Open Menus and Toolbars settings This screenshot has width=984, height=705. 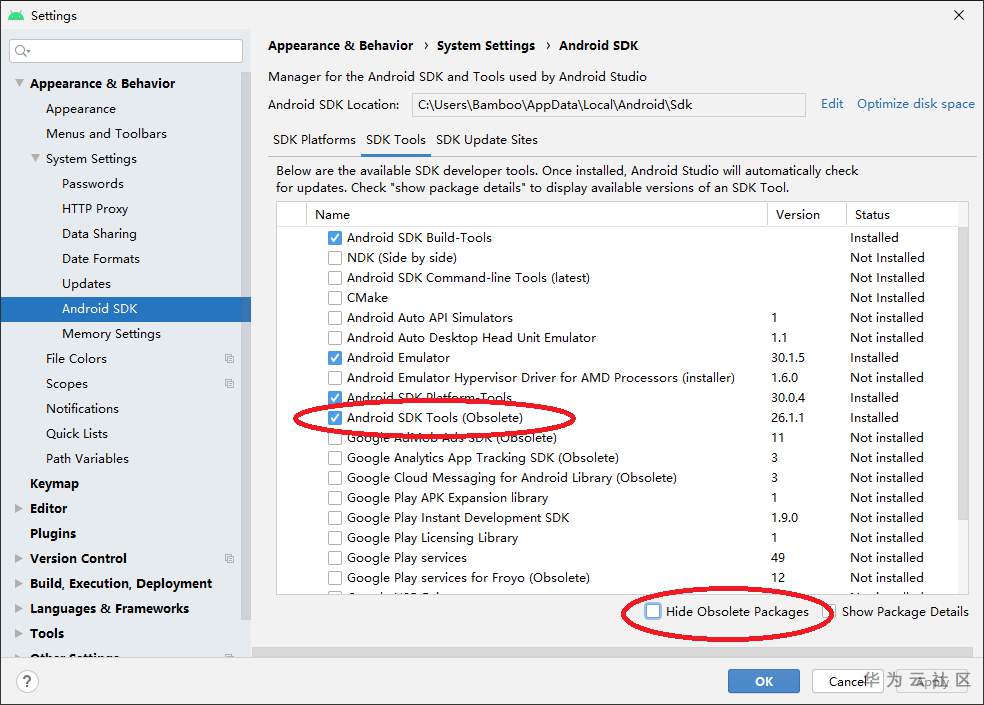pos(106,134)
